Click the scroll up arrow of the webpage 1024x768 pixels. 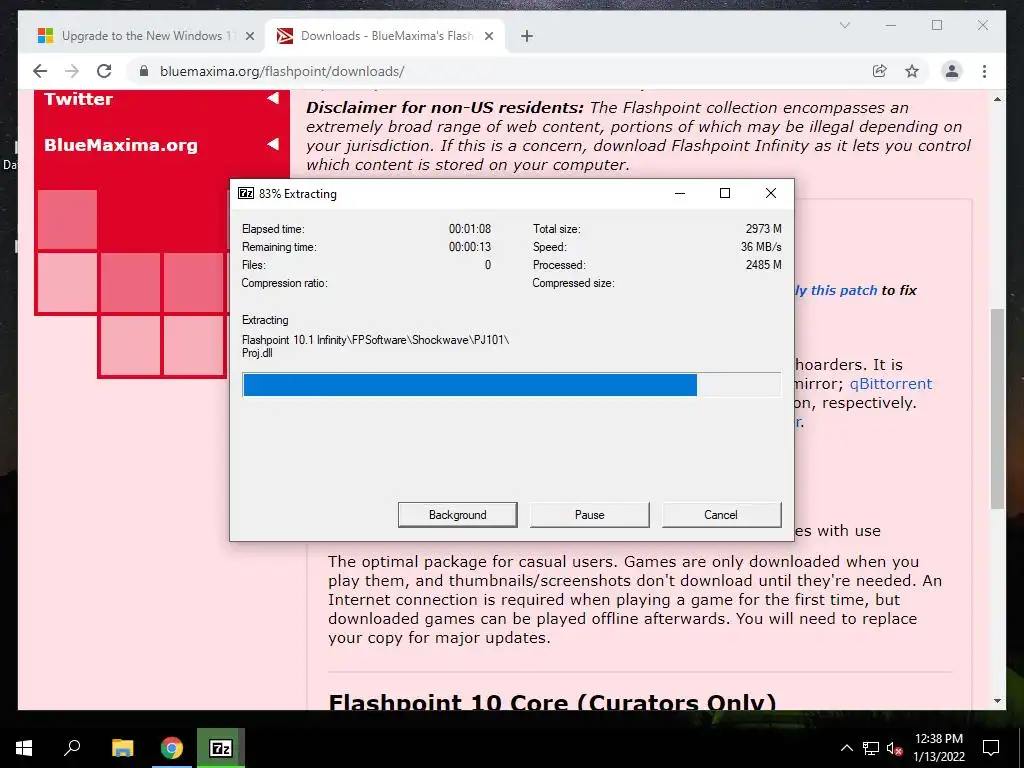click(997, 100)
